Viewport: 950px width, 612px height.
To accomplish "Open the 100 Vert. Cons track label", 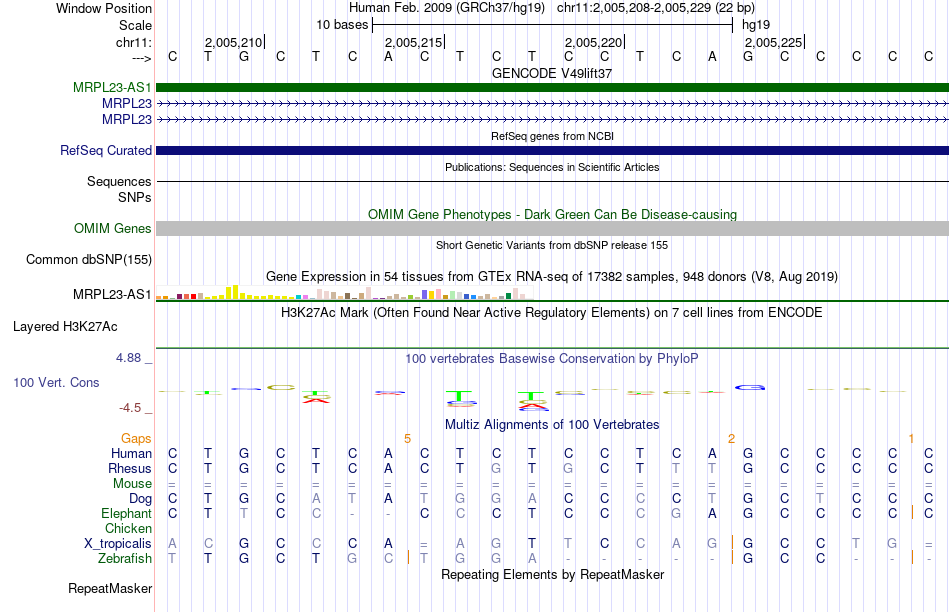I will click(56, 382).
